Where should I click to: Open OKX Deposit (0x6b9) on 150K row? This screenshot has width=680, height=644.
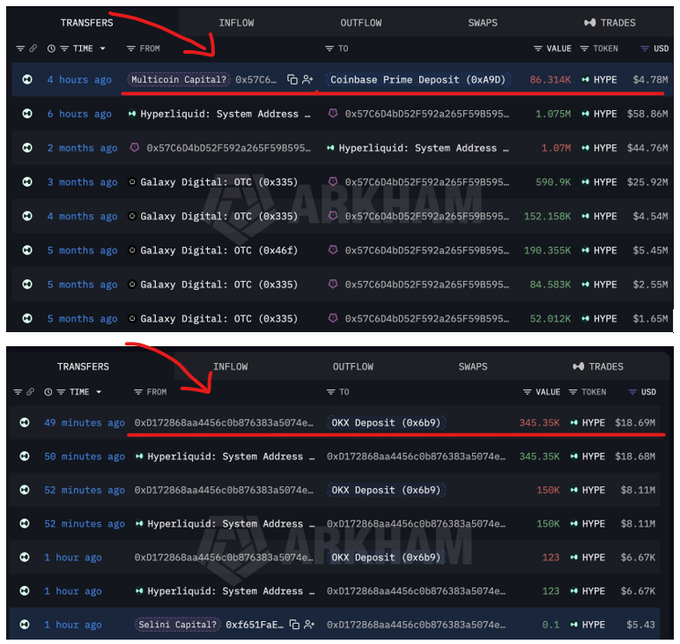(386, 490)
